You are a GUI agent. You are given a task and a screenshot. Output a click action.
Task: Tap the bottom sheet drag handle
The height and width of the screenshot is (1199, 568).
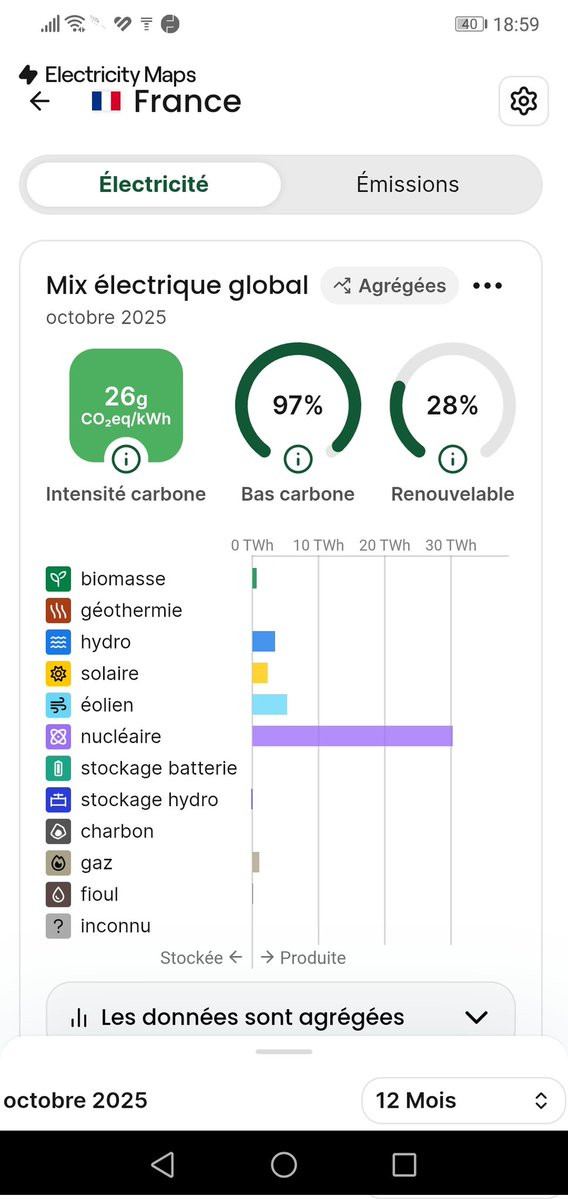point(284,1052)
